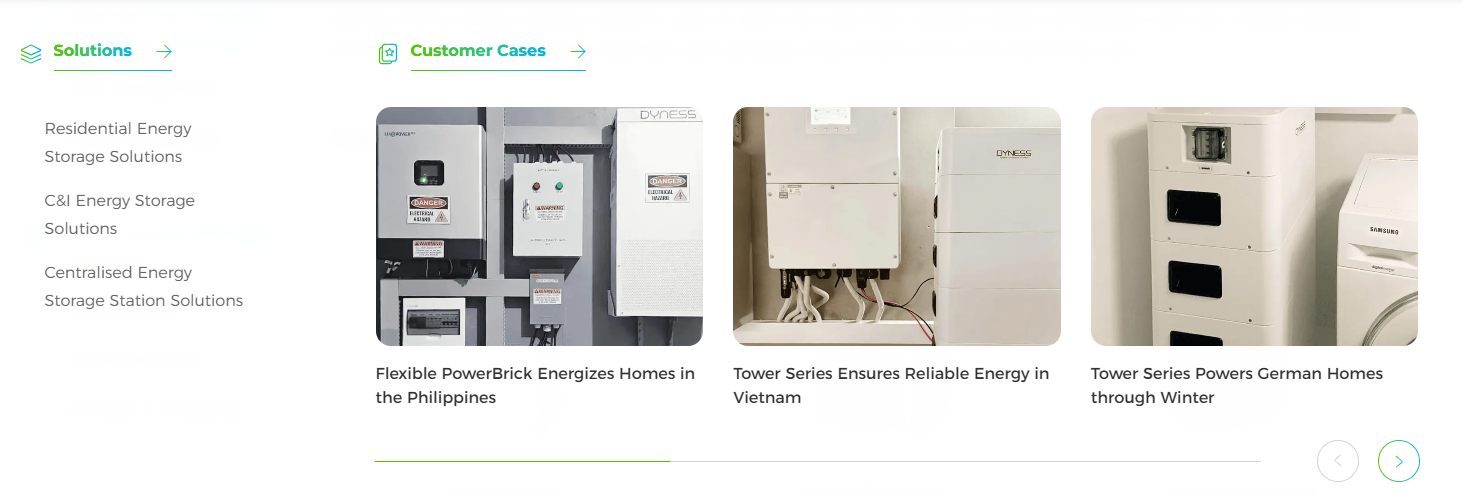Open the Customer Cases heading link
Image resolution: width=1462 pixels, height=497 pixels.
[x=478, y=51]
